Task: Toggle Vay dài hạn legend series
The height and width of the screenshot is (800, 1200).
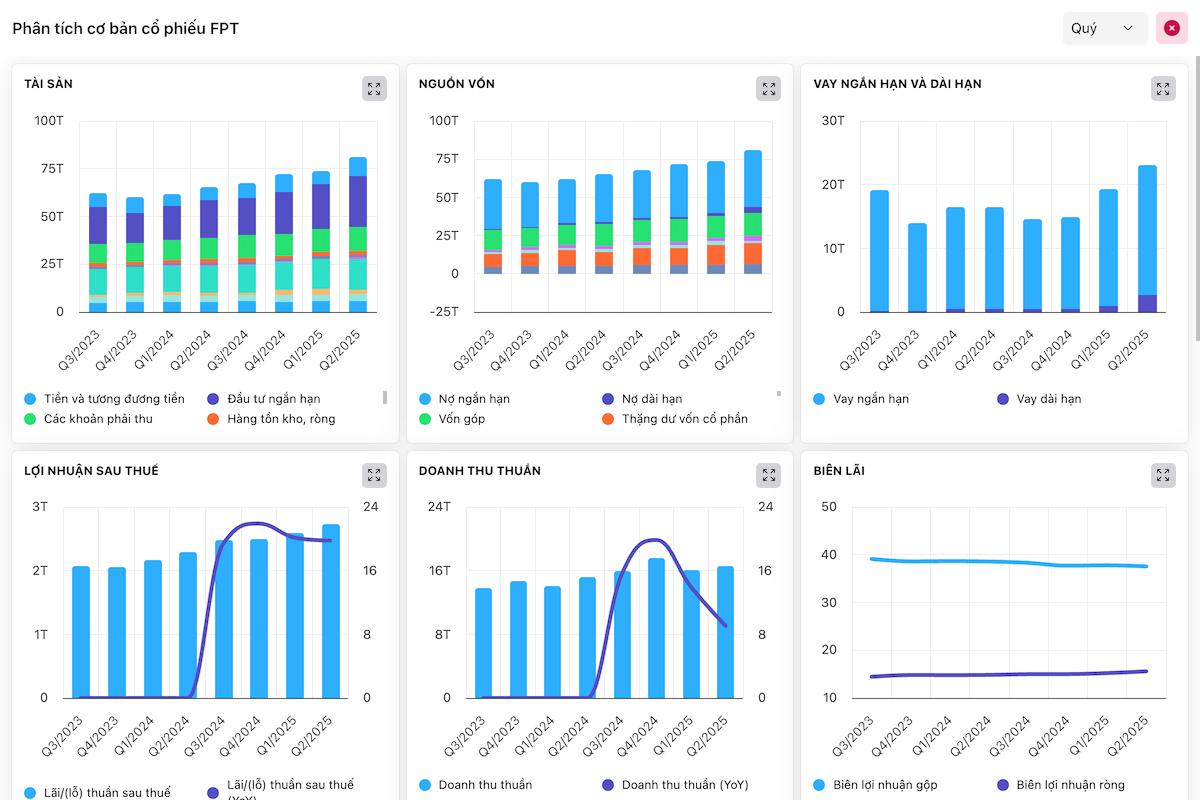Action: point(1048,399)
